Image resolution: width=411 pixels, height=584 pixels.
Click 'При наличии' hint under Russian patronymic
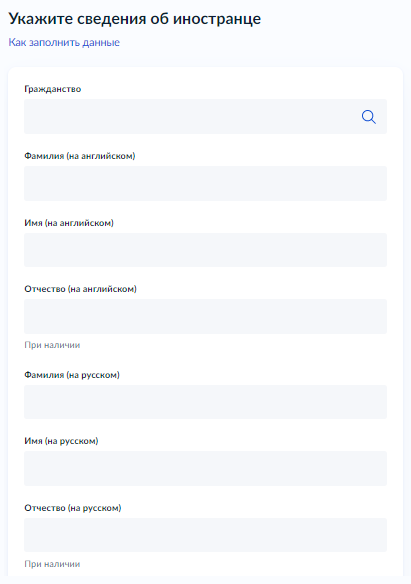pyautogui.click(x=52, y=564)
